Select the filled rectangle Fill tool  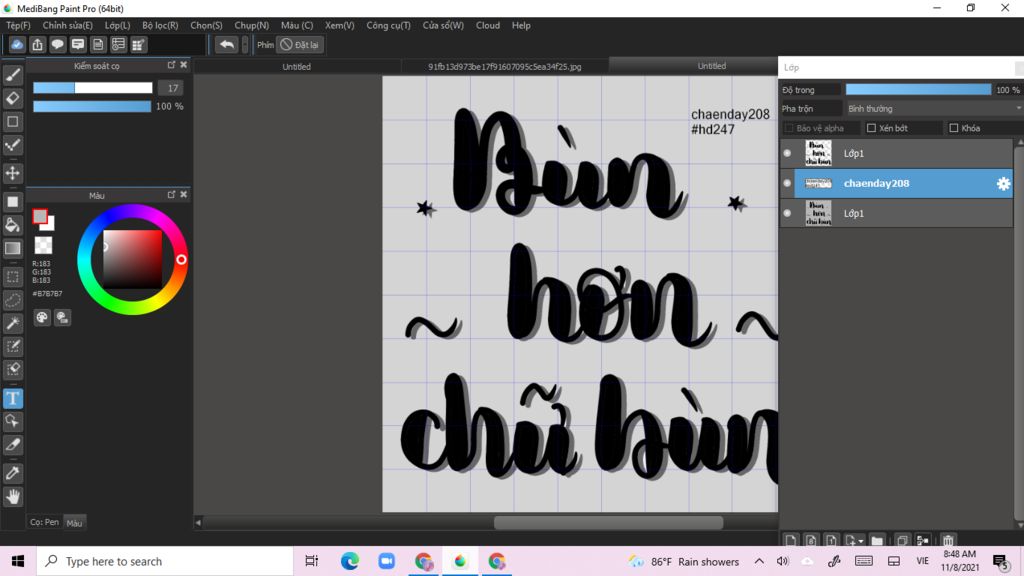12,202
